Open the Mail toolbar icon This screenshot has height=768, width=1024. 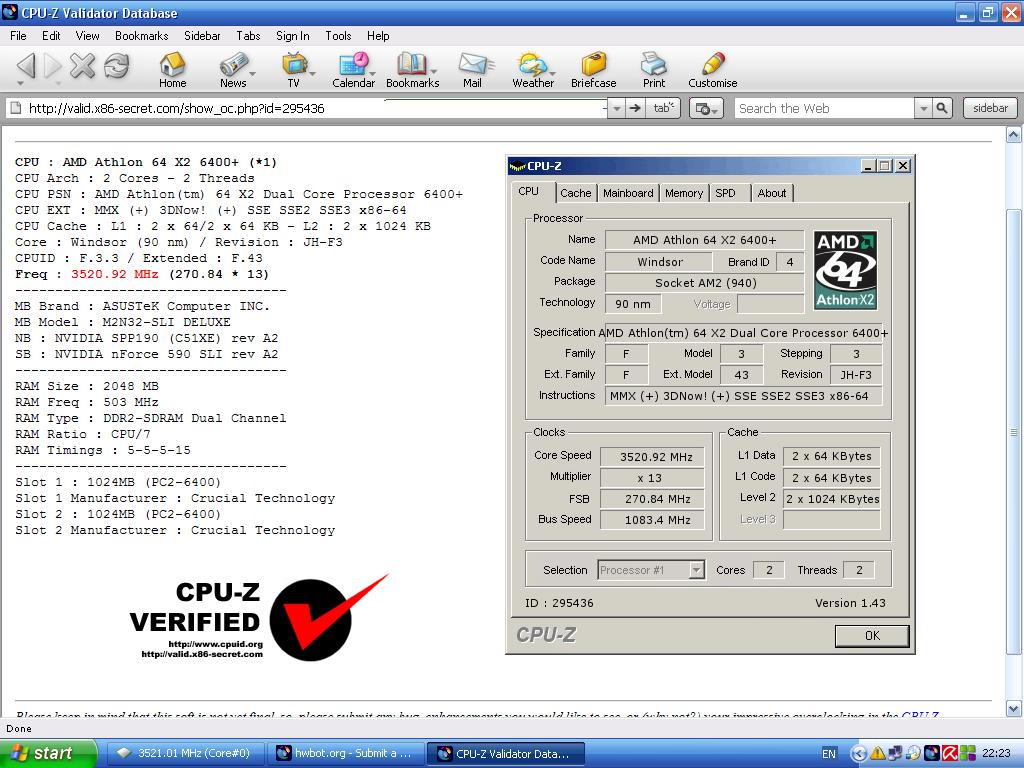(472, 71)
